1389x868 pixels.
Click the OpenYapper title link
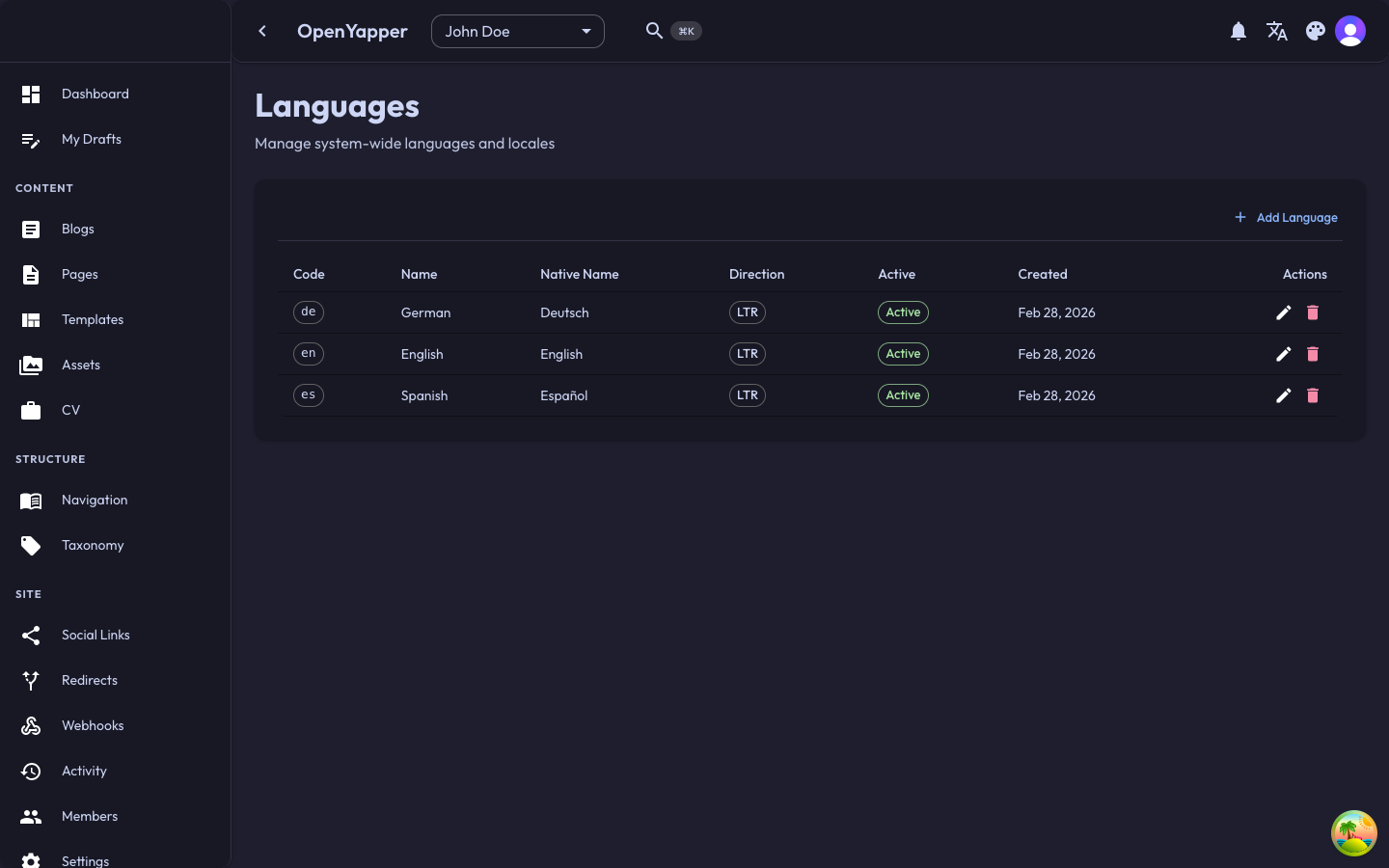pyautogui.click(x=352, y=32)
